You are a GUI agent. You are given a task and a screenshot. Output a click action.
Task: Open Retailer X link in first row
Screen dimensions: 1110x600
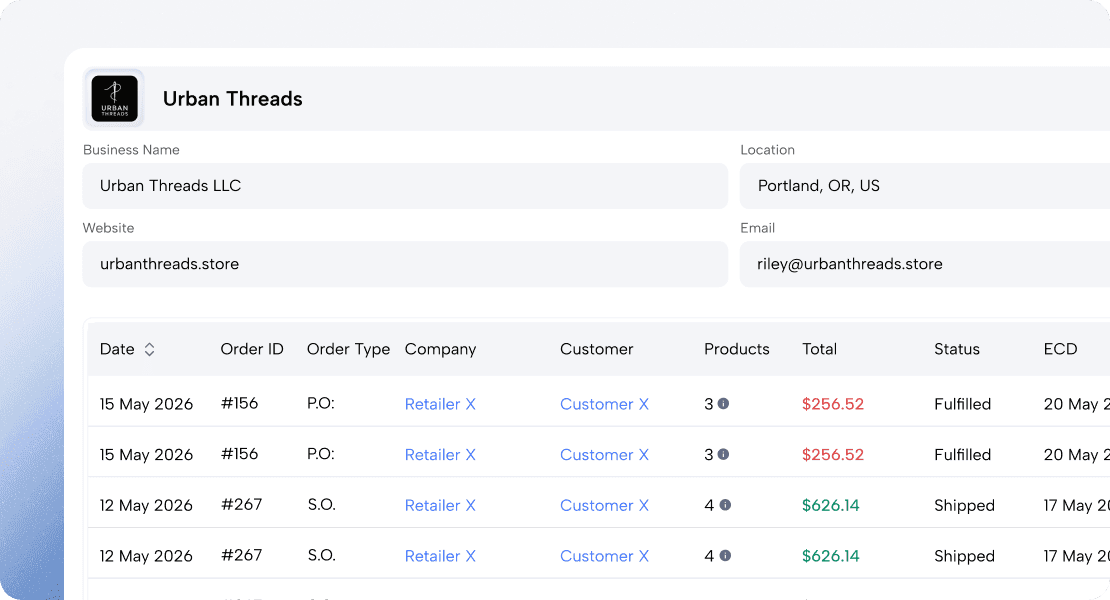(x=440, y=404)
